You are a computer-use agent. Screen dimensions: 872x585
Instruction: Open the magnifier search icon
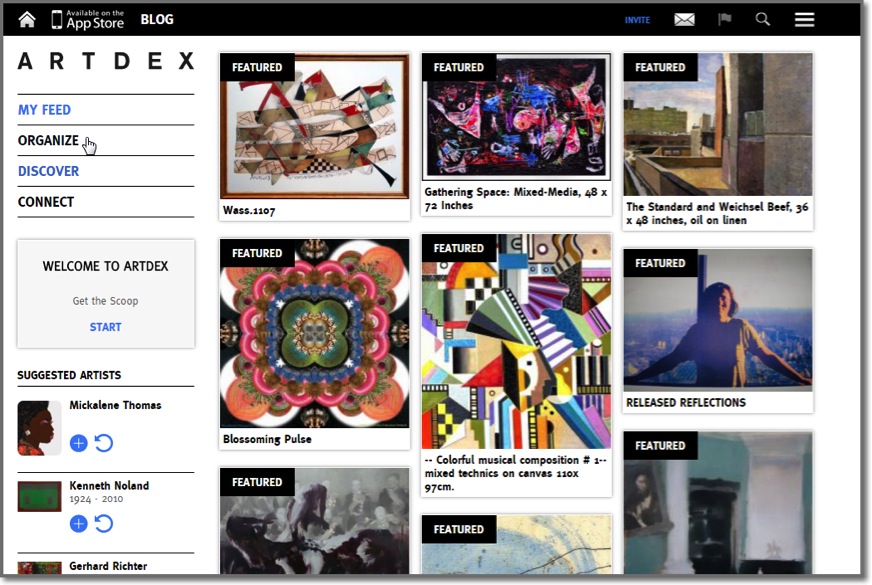(762, 19)
